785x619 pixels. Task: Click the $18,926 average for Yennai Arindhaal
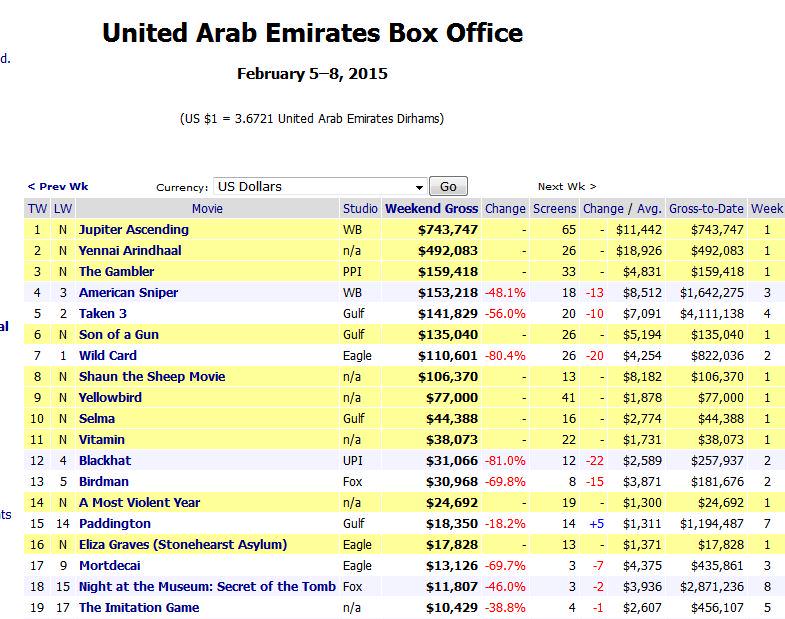[x=639, y=250]
